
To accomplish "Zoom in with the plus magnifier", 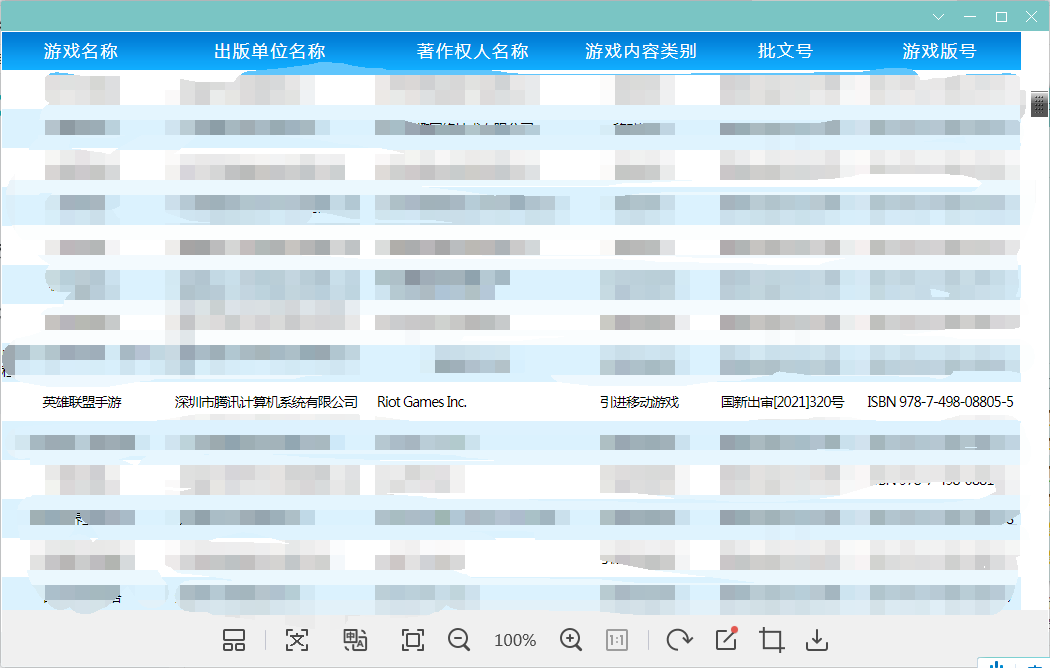I will click(x=571, y=641).
